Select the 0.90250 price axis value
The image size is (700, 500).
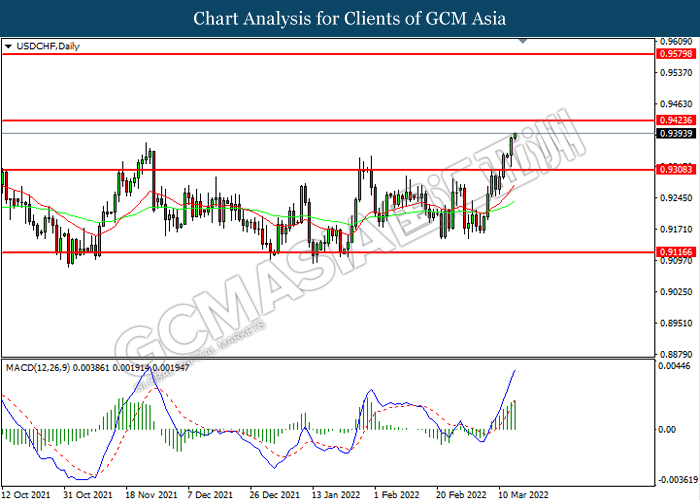tap(676, 292)
